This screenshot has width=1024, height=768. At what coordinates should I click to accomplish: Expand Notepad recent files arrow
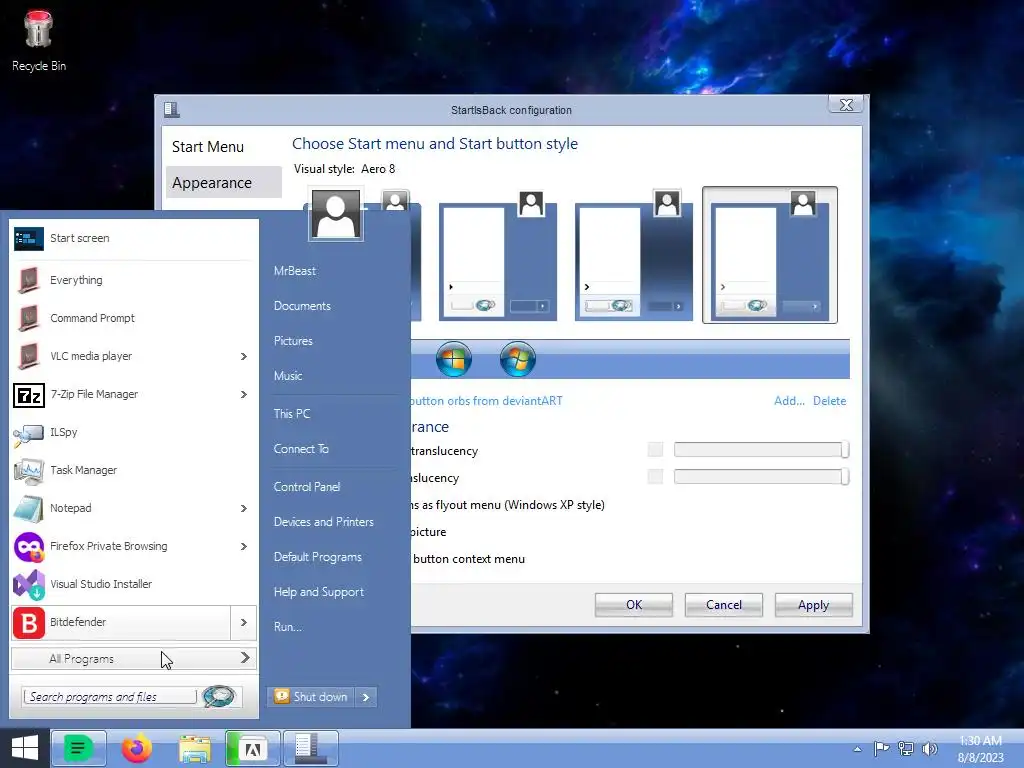[244, 508]
